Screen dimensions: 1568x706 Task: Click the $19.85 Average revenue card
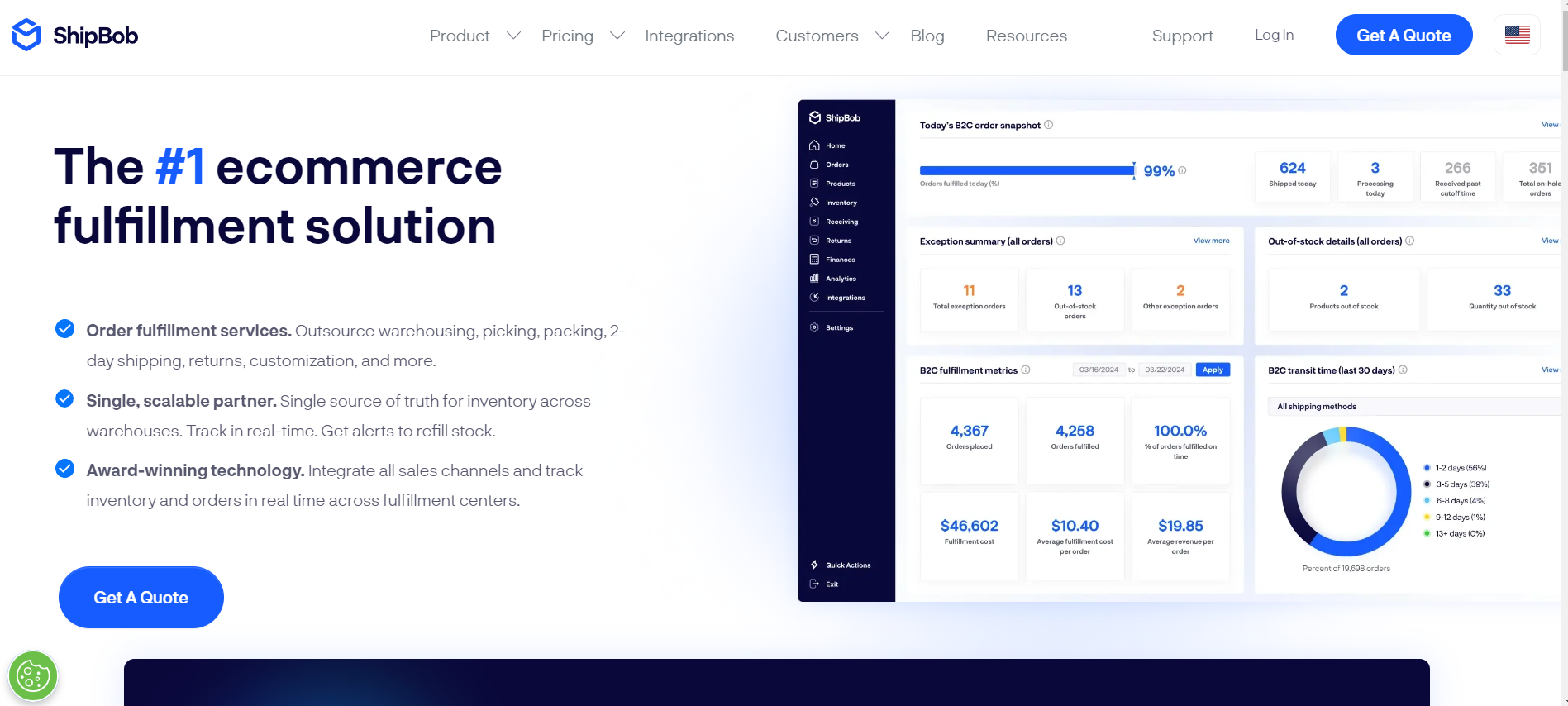(x=1180, y=536)
